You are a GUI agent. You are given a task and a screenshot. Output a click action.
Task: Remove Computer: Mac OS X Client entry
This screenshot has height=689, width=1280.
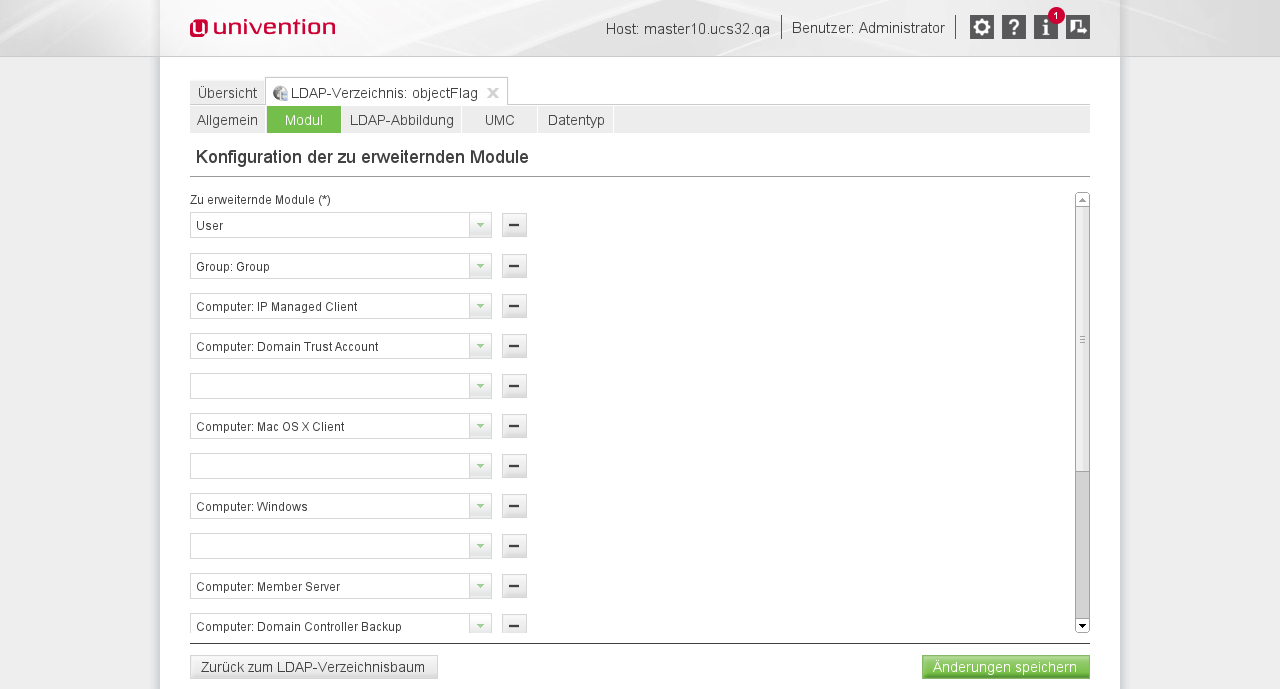point(514,426)
